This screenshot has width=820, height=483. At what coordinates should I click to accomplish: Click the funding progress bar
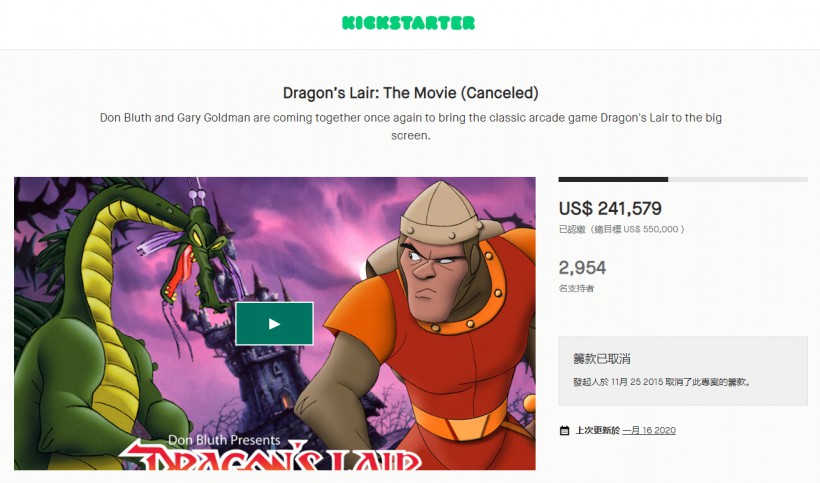point(683,179)
